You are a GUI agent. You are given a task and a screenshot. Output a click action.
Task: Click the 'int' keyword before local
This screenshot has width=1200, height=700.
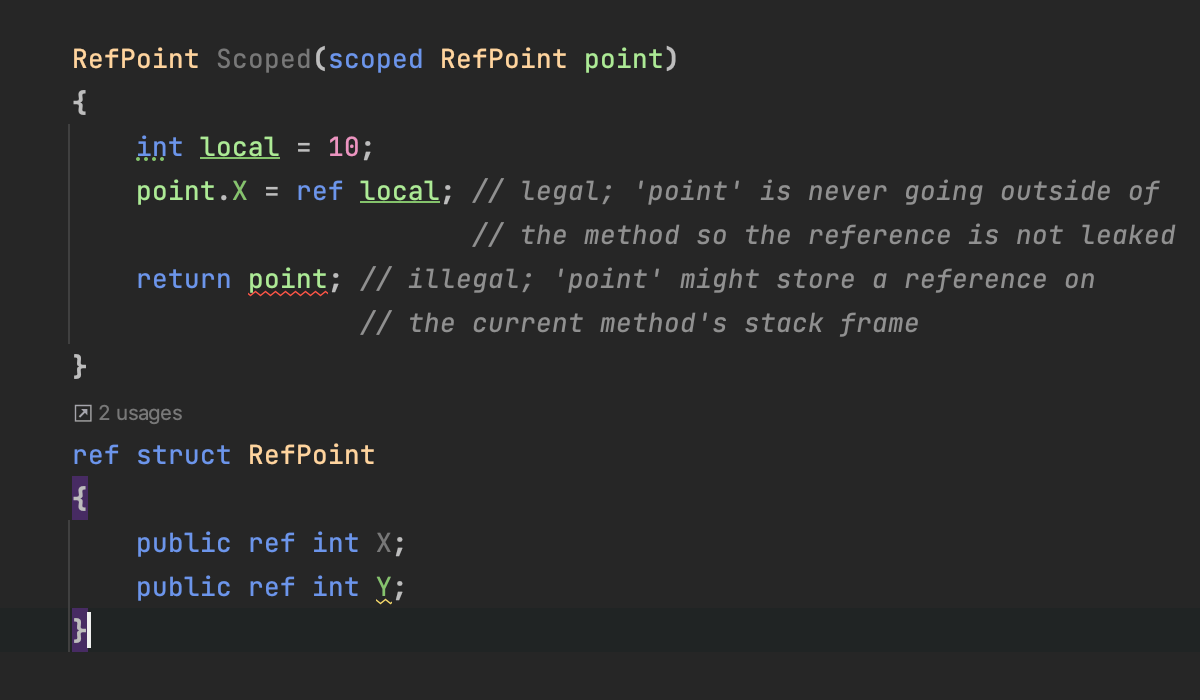(x=160, y=147)
